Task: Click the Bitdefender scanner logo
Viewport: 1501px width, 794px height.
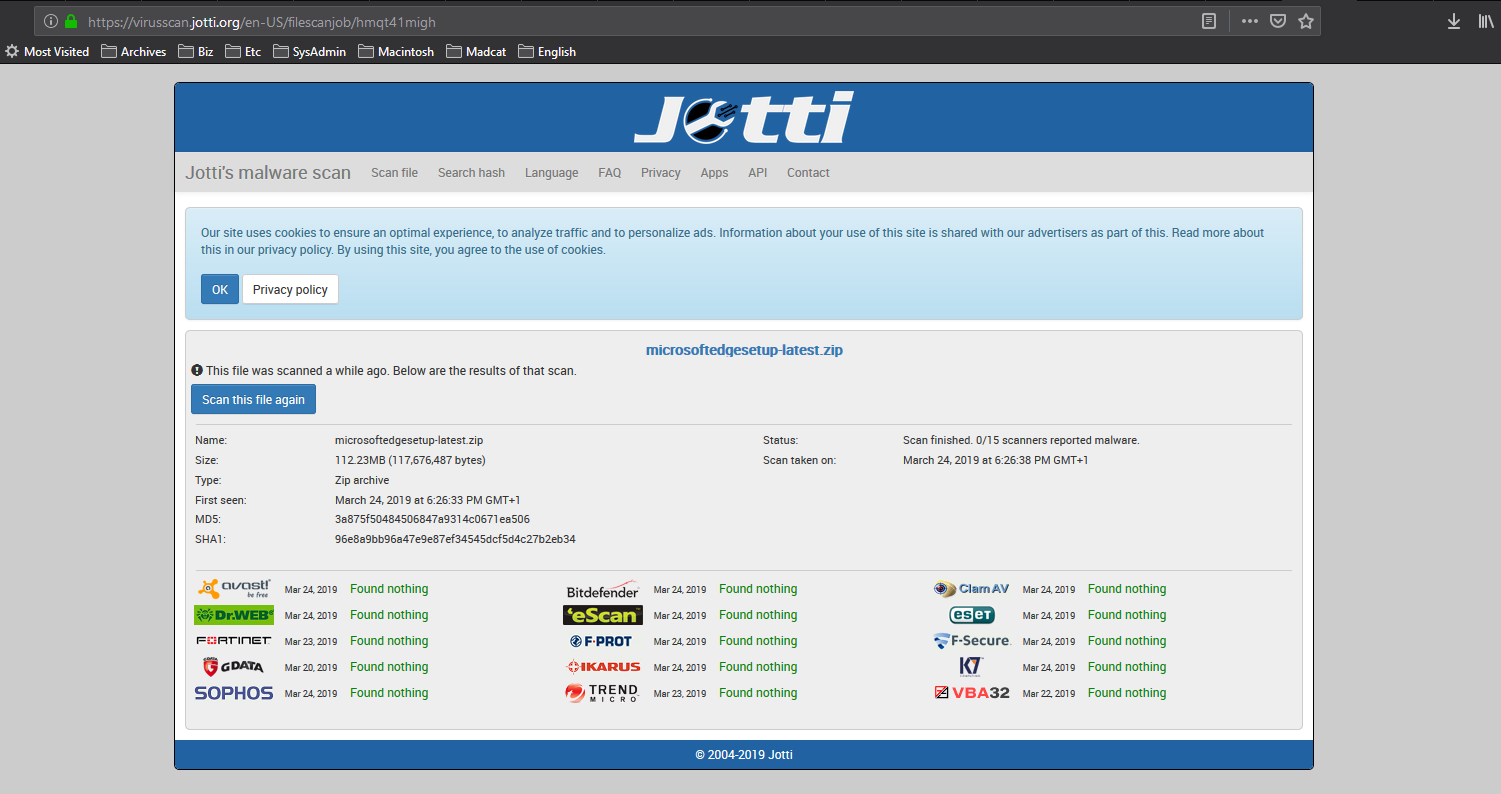Action: coord(603,589)
